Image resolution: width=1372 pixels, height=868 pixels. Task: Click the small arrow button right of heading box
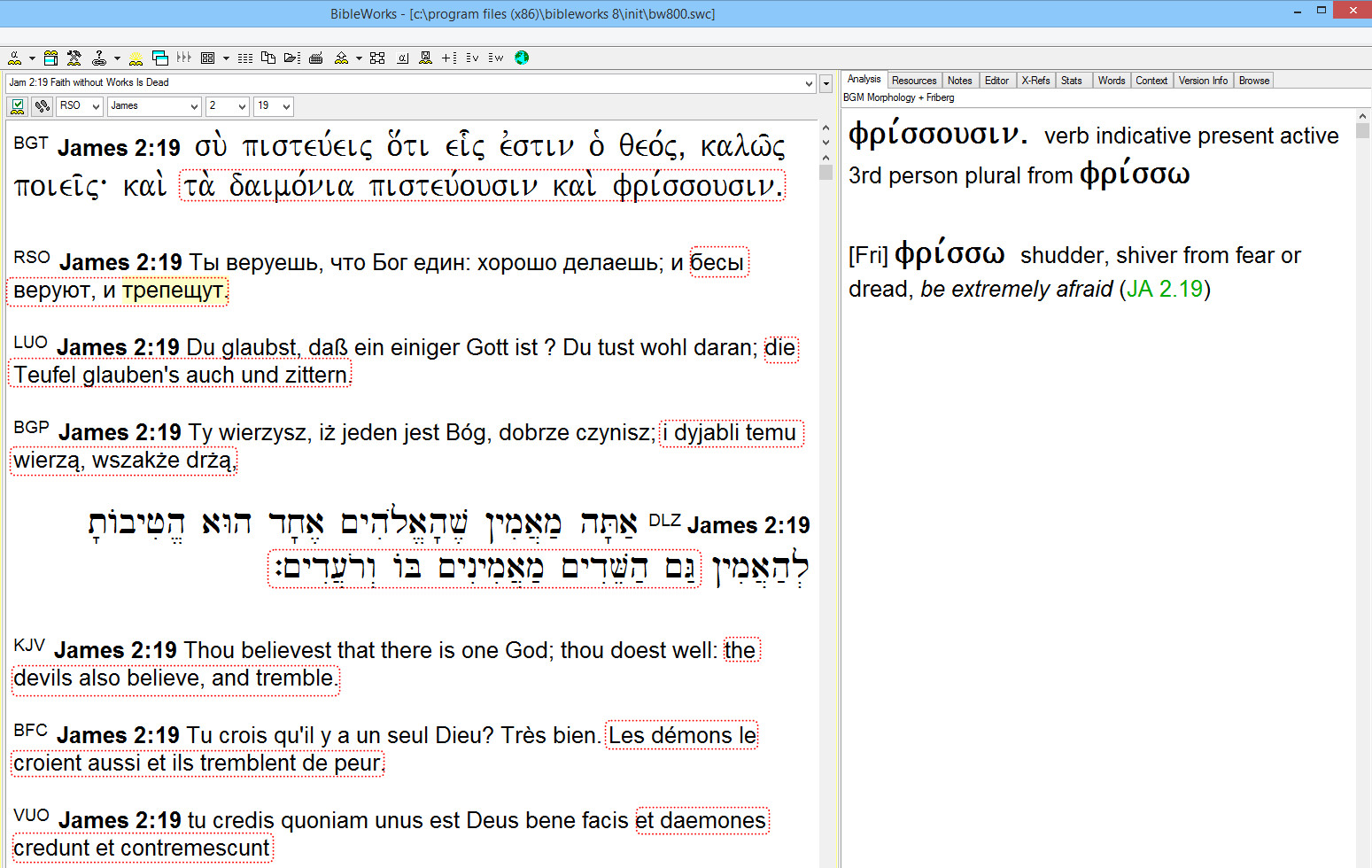pos(826,83)
